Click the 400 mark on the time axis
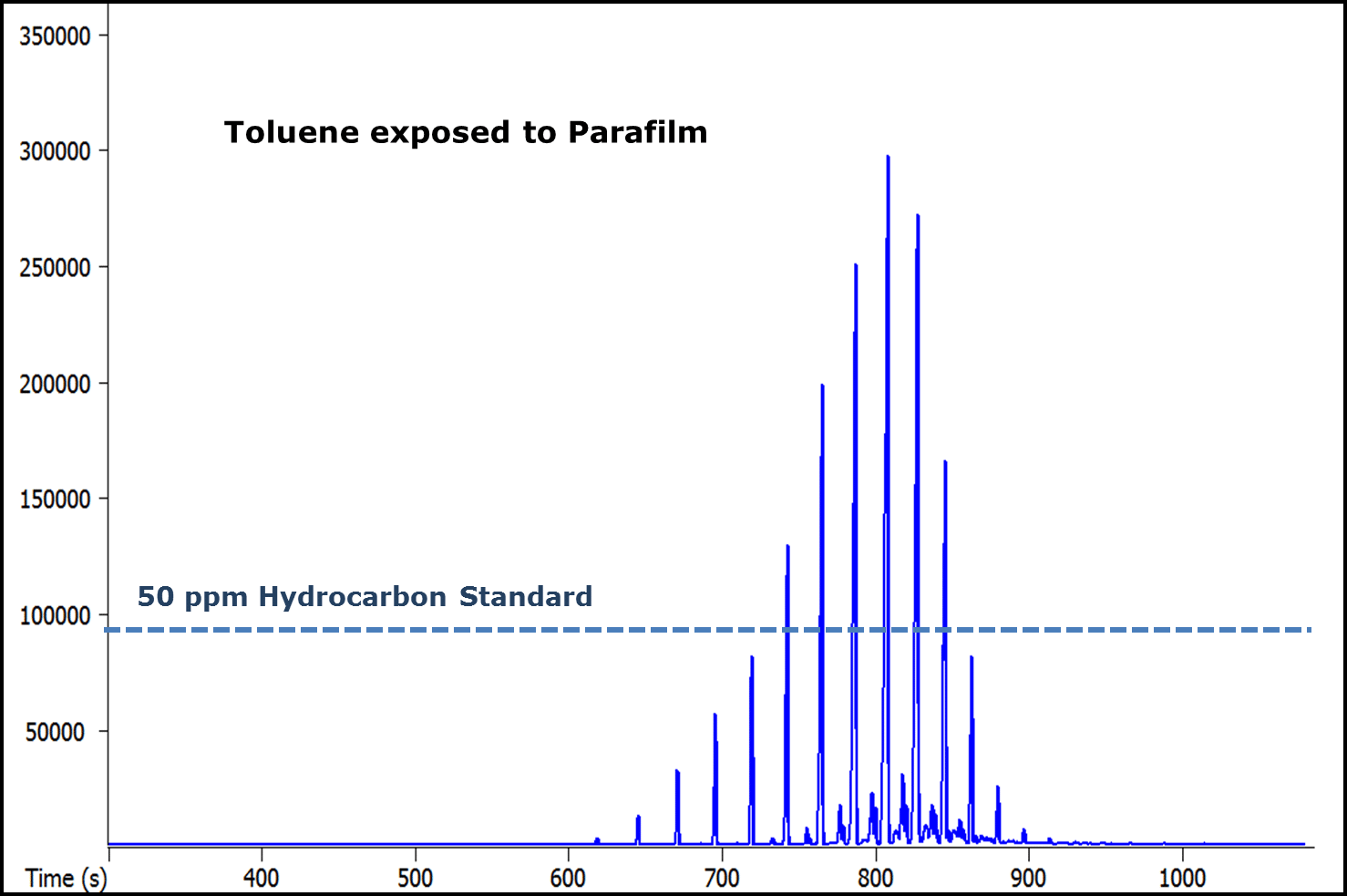 pyautogui.click(x=262, y=878)
